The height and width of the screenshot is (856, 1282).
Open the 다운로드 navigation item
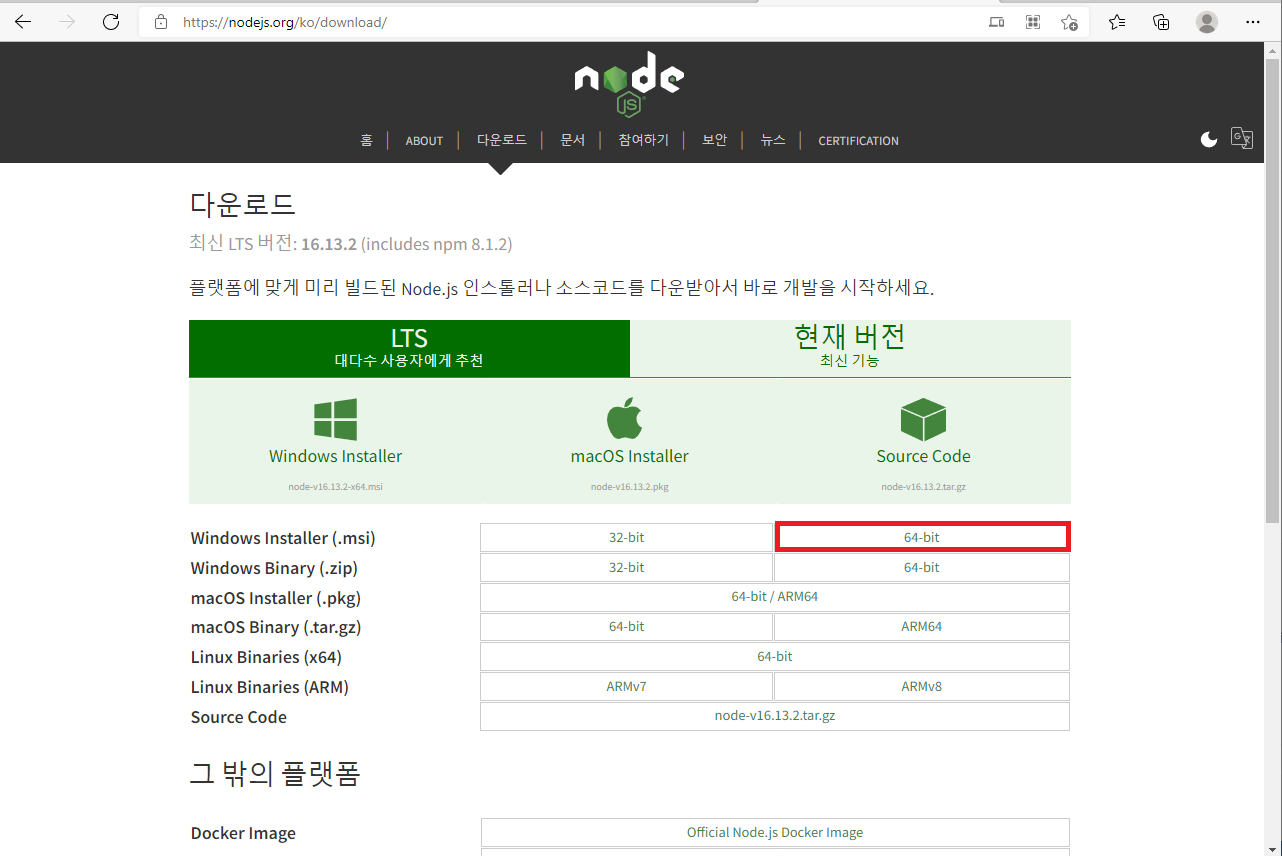coord(502,140)
